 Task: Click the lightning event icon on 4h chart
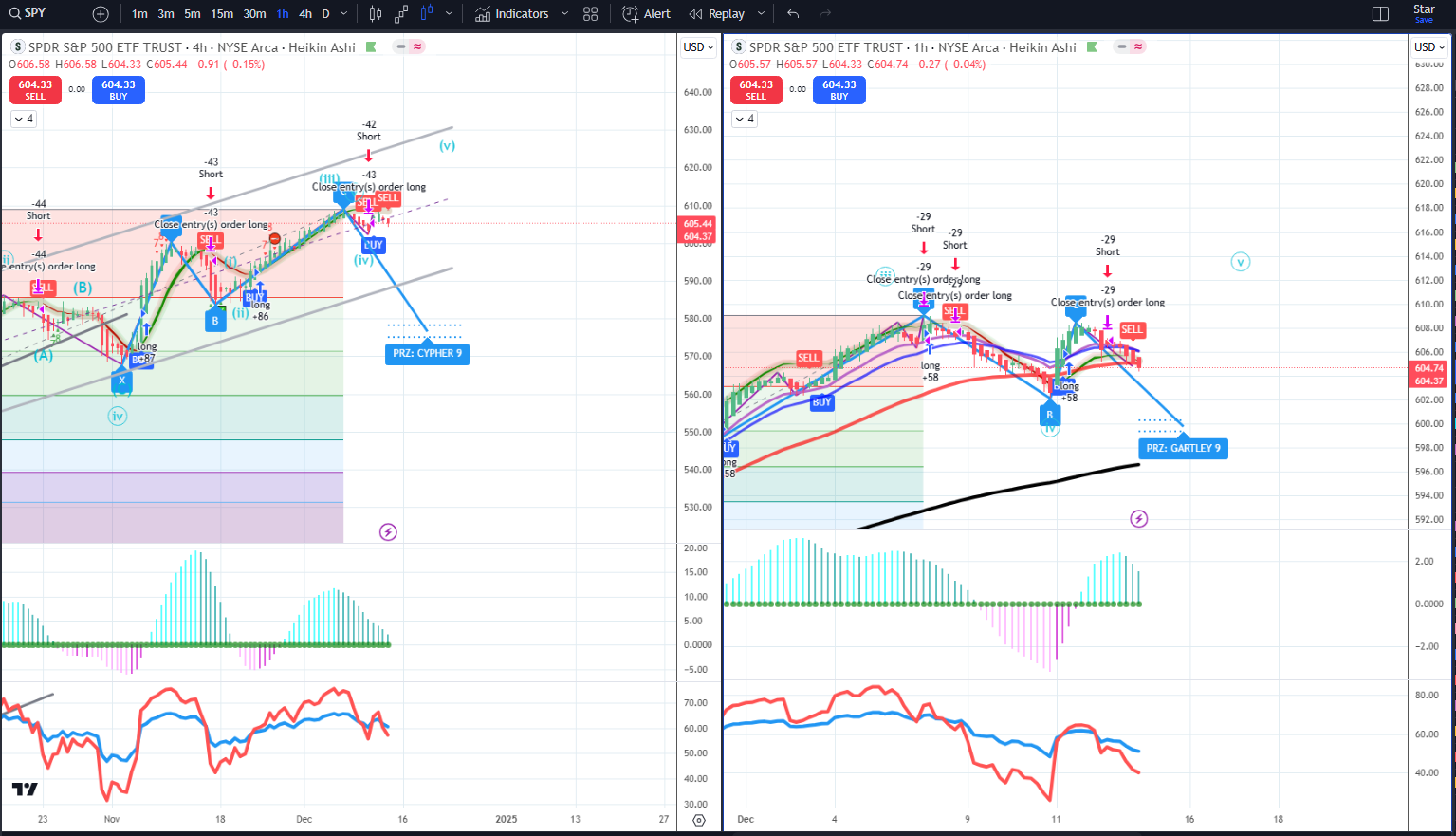388,531
